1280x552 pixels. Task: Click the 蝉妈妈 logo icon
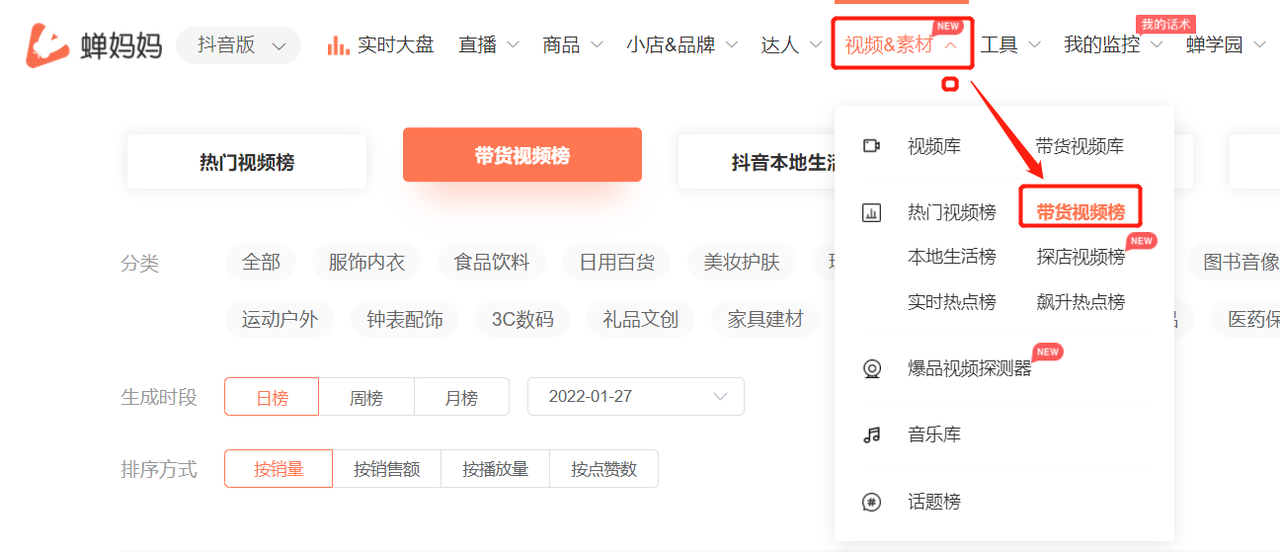click(x=47, y=45)
